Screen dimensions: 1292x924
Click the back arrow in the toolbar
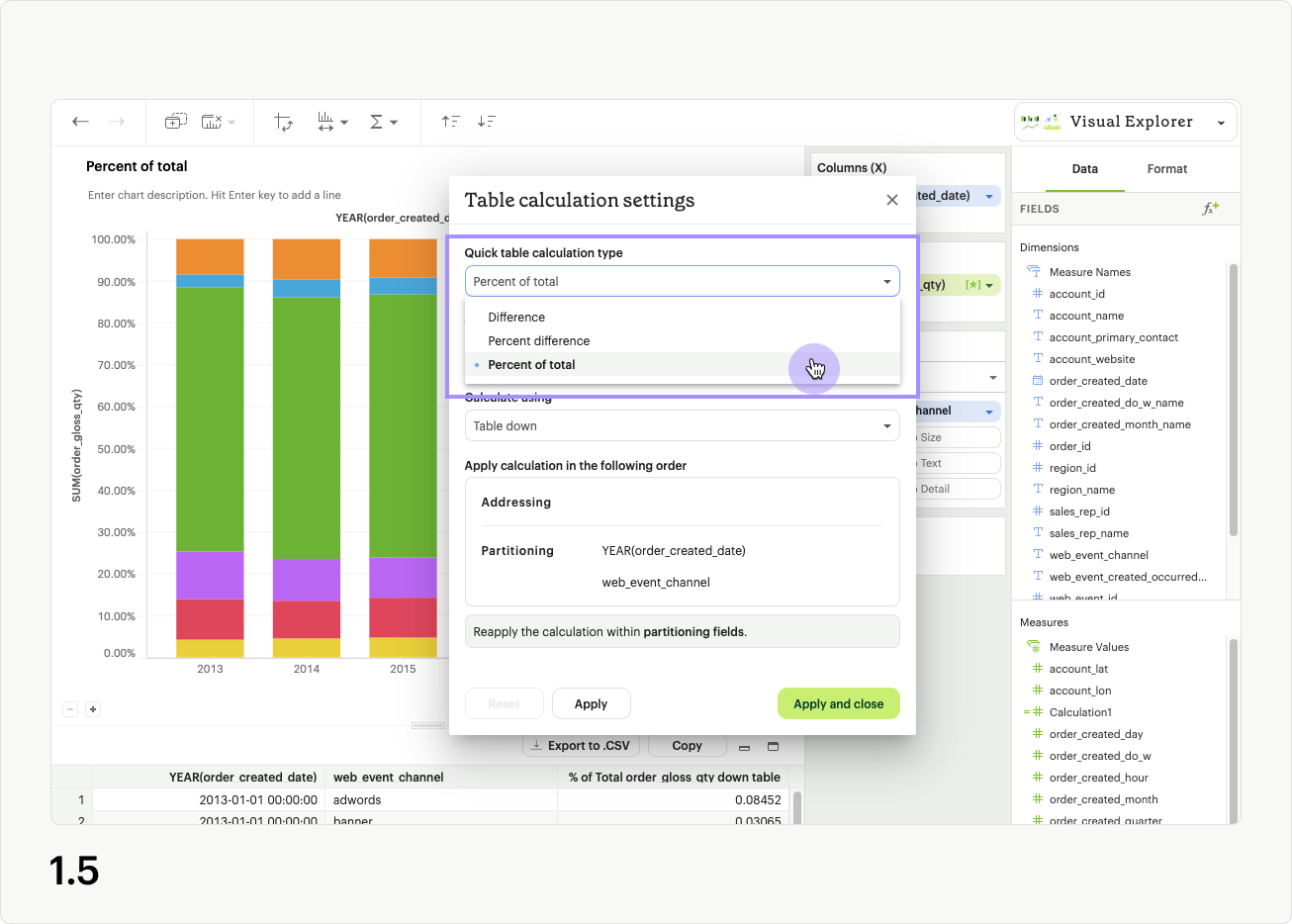pos(81,122)
